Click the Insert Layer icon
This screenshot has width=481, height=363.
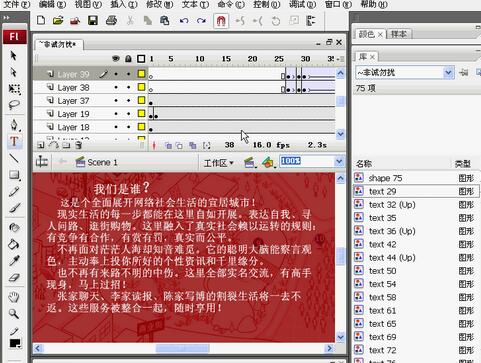click(41, 145)
